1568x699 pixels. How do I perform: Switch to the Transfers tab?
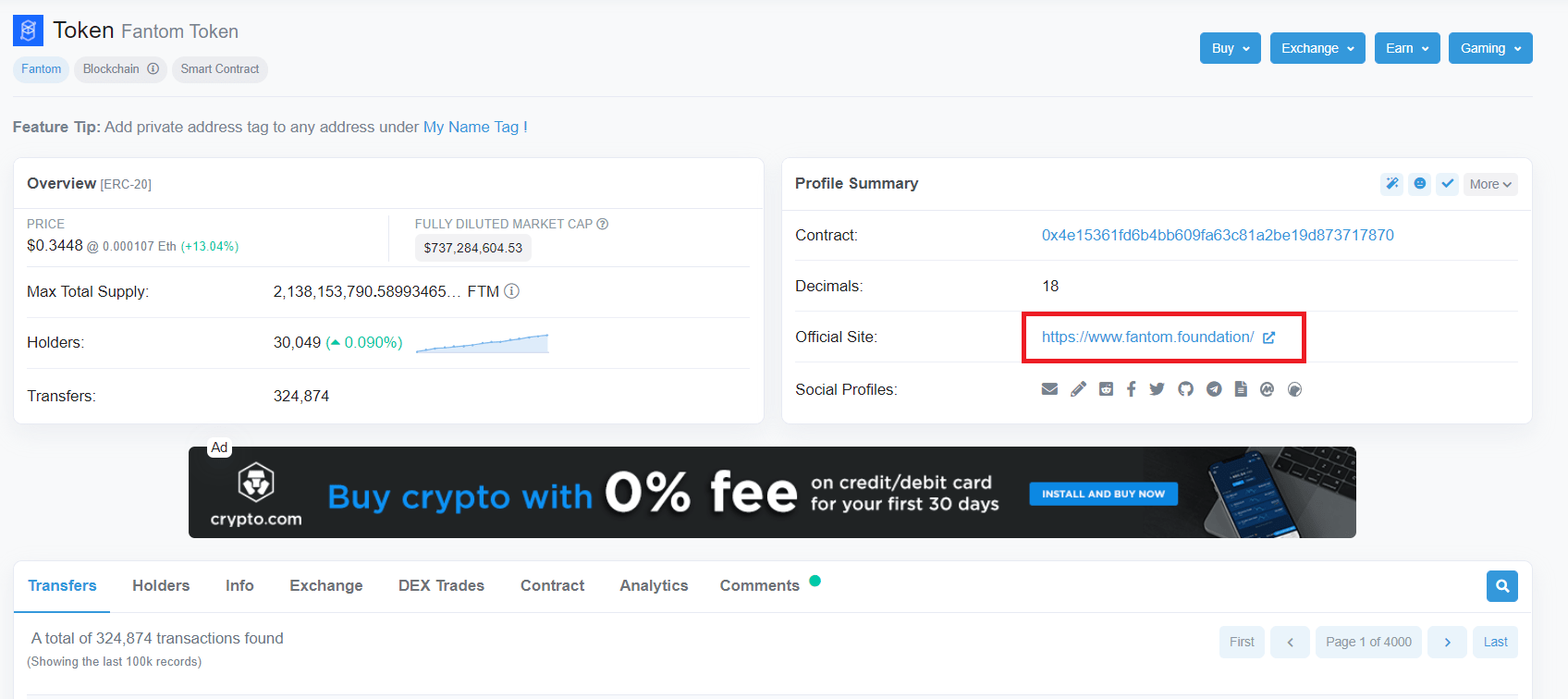click(x=62, y=585)
